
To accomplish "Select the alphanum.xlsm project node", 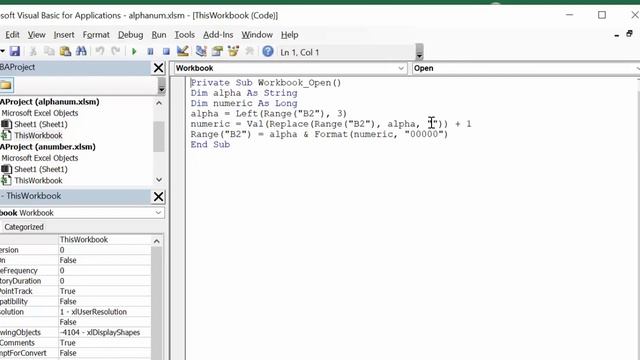I will pyautogui.click(x=49, y=102).
